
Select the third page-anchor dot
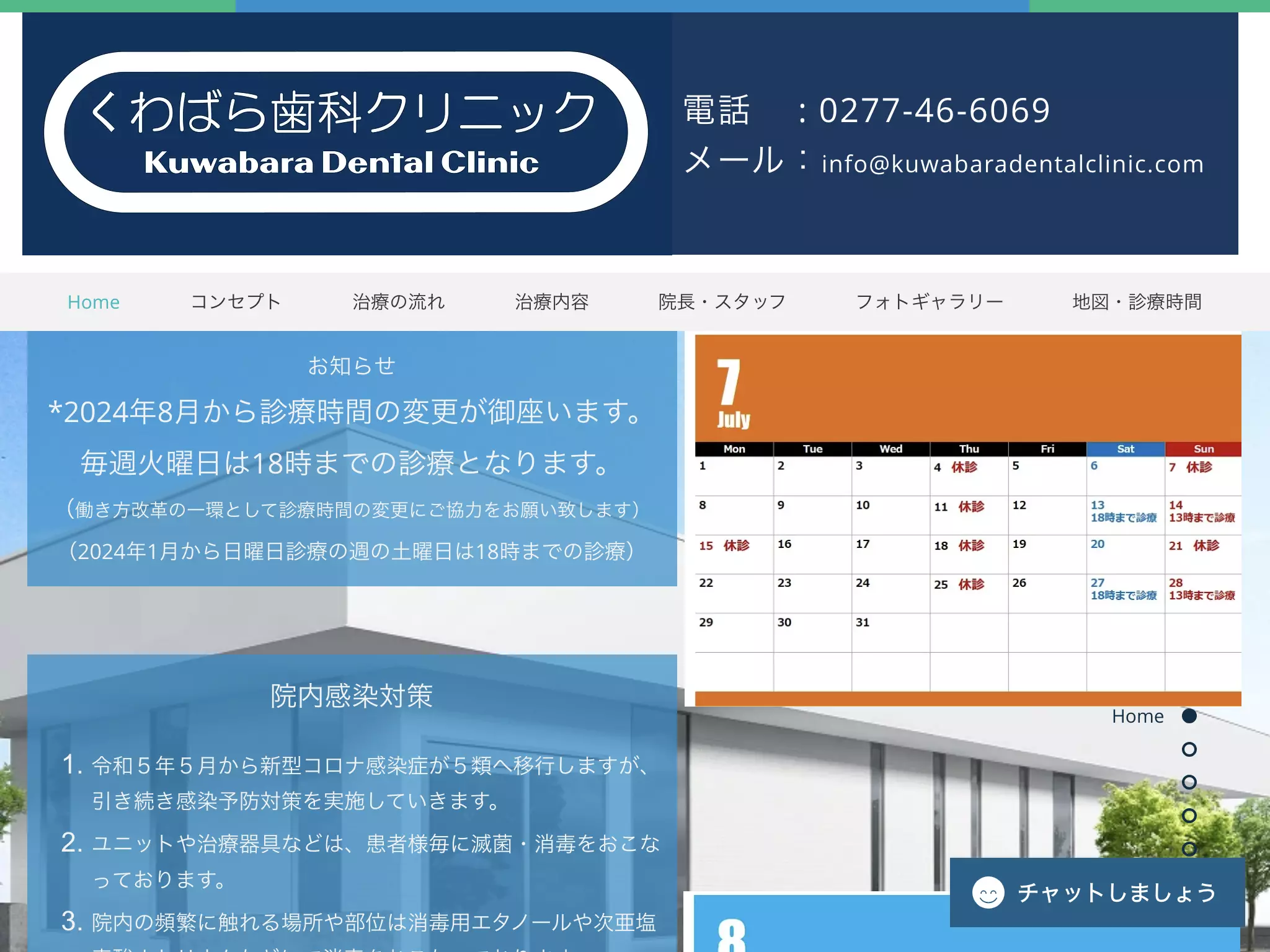coord(1189,782)
